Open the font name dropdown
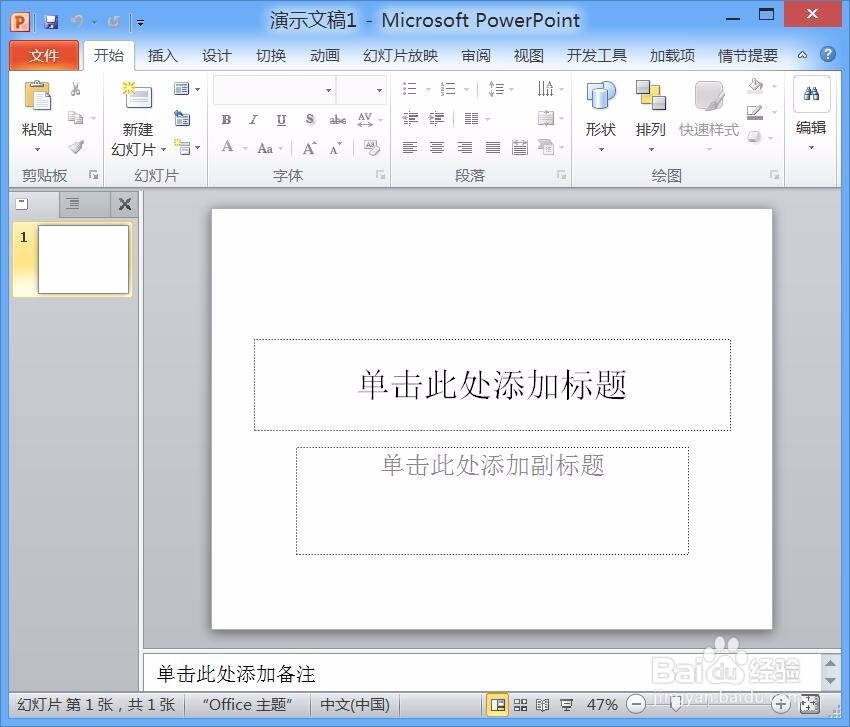 click(x=329, y=90)
